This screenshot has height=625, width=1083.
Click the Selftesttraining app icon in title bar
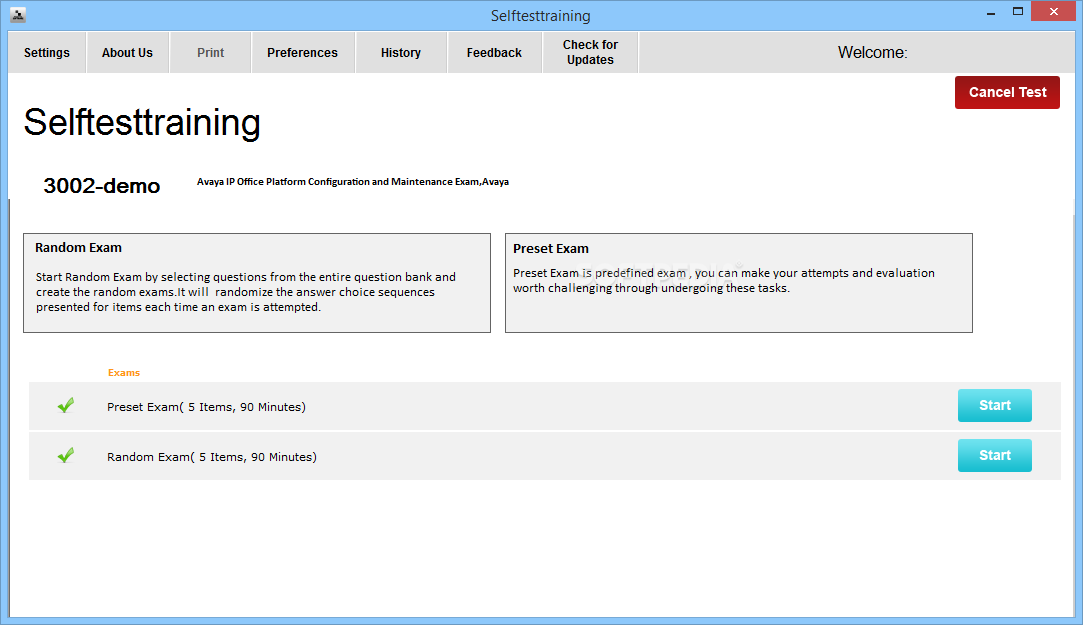coord(18,15)
